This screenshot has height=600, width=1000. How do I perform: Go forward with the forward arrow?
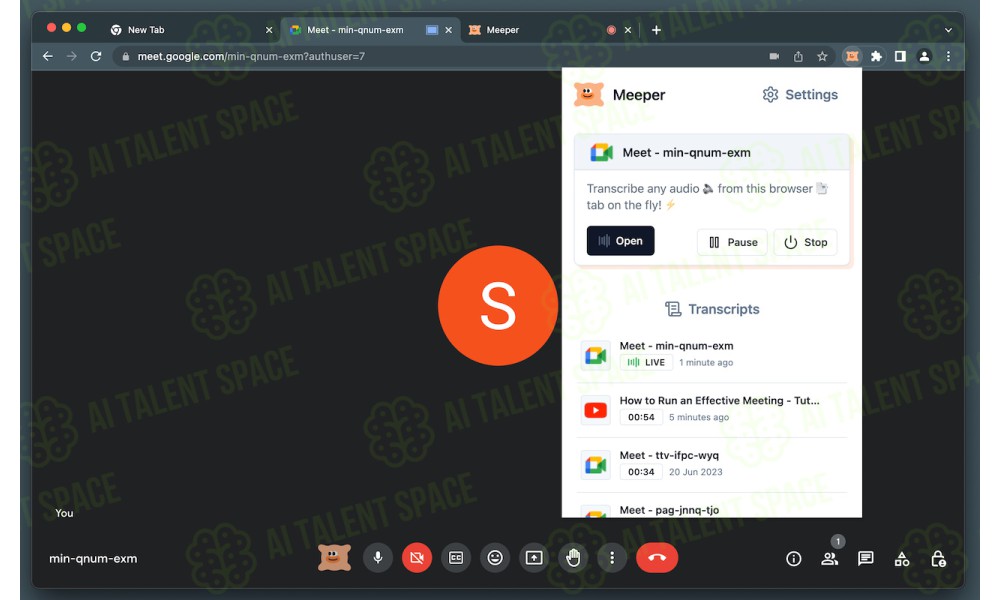(x=71, y=56)
